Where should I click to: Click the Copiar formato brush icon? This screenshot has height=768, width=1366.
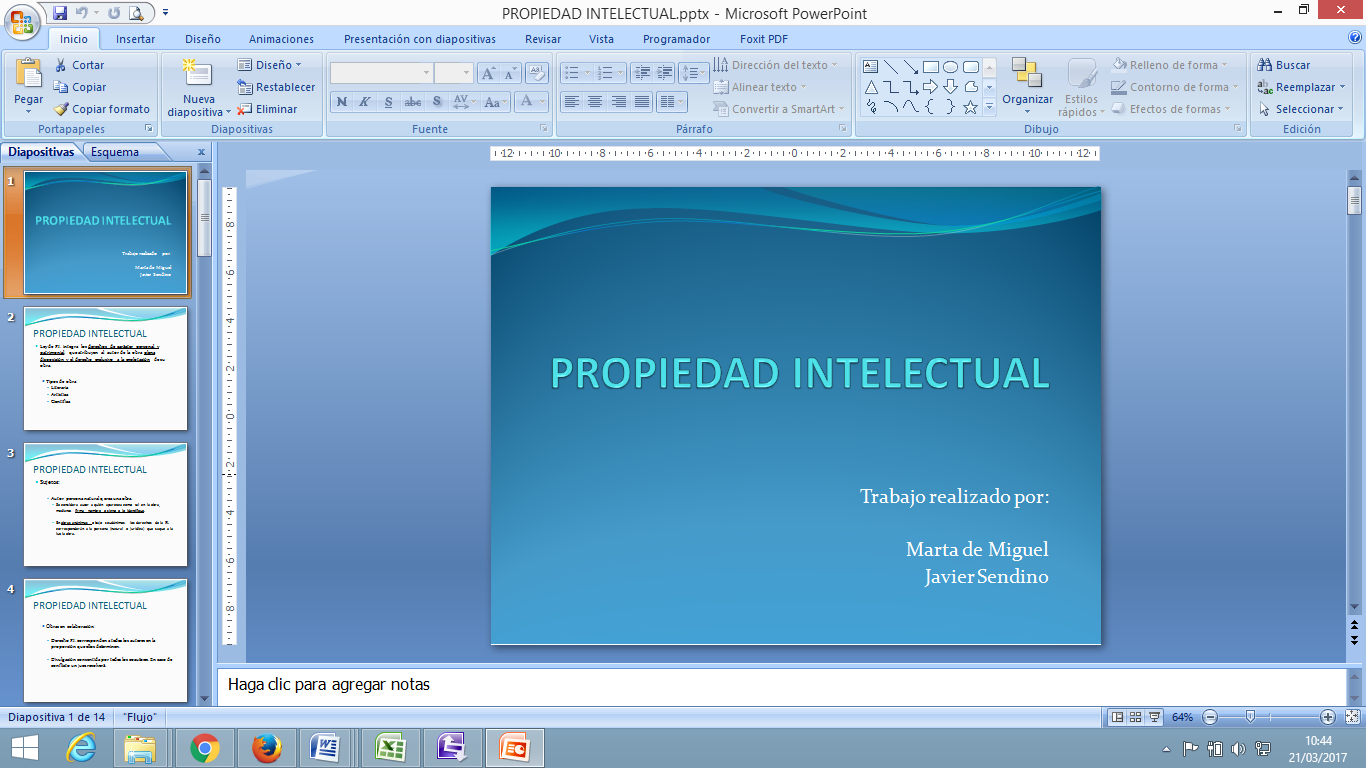(62, 109)
